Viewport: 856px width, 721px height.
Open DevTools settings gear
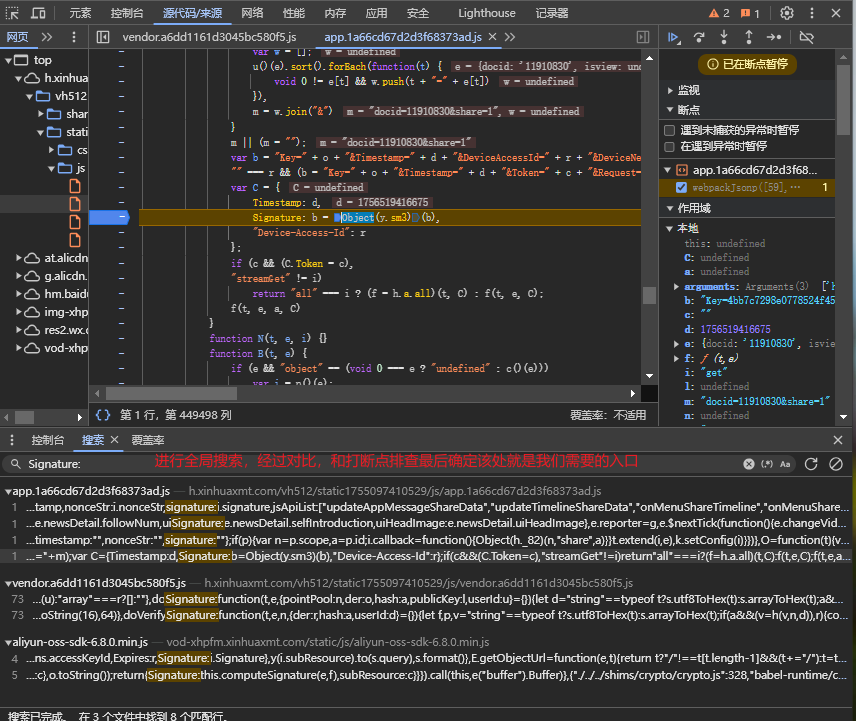(x=787, y=13)
